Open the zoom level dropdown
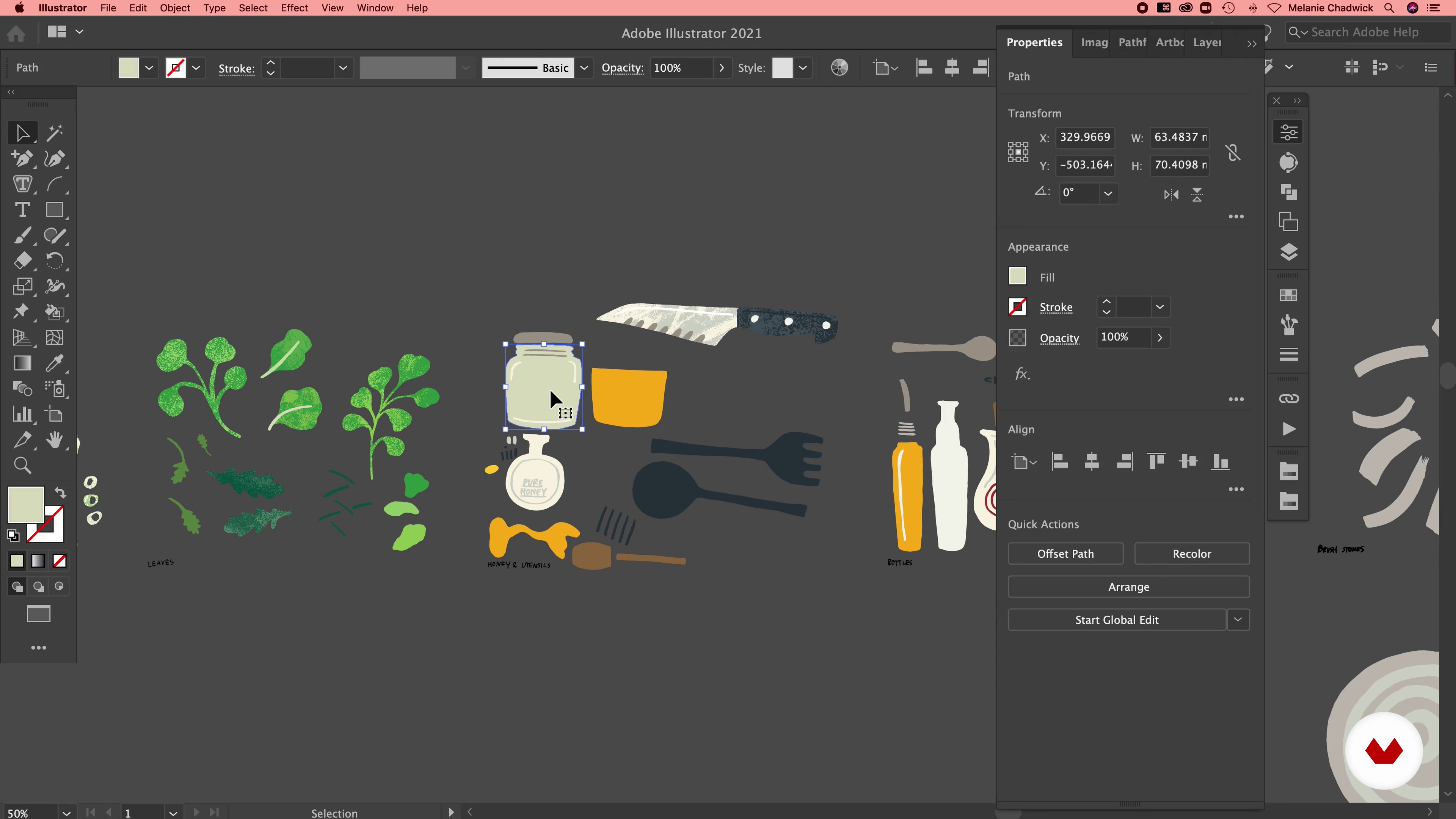 (66, 813)
